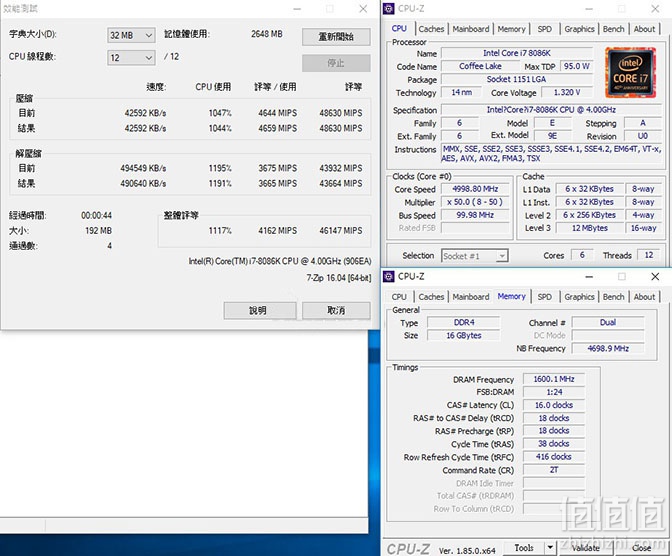Close the Memory CPU-Z window with X
Viewport: 672px width, 556px height.
pyautogui.click(x=655, y=277)
